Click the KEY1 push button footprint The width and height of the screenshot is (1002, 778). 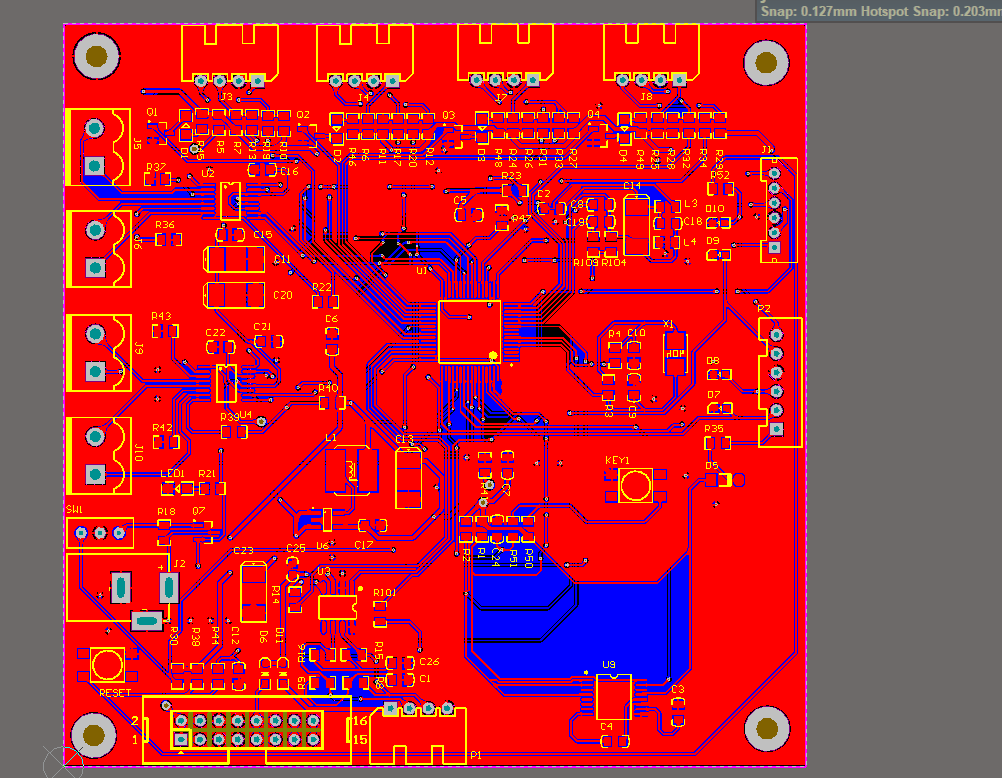click(x=635, y=485)
